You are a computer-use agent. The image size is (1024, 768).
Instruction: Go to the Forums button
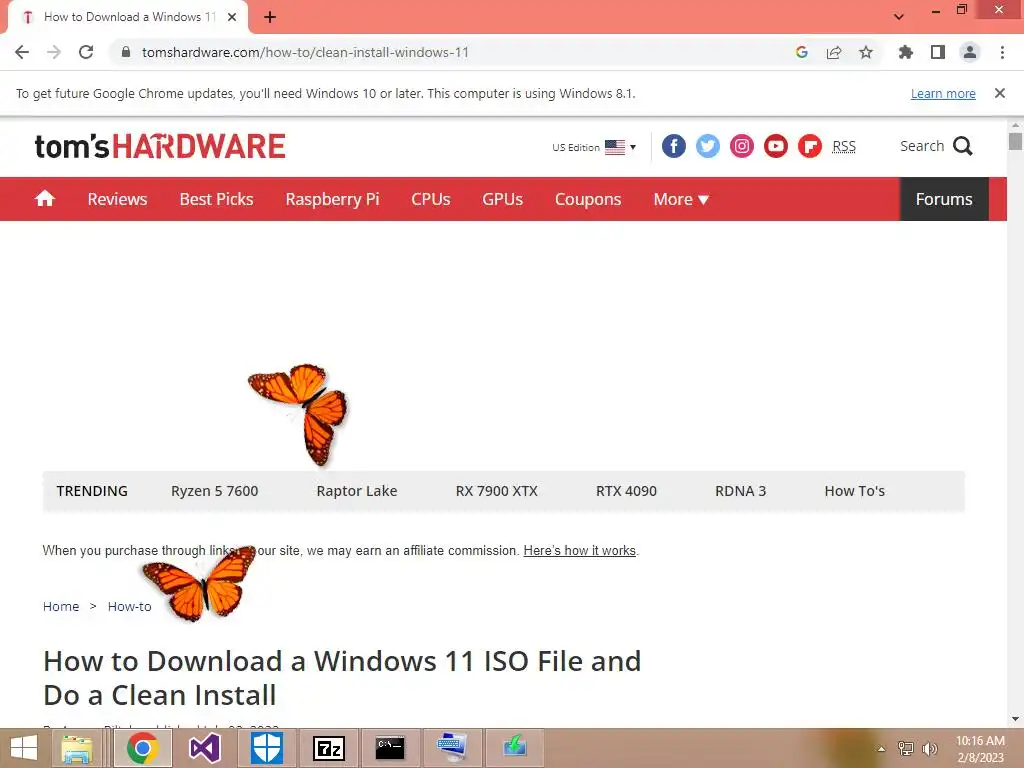point(944,199)
